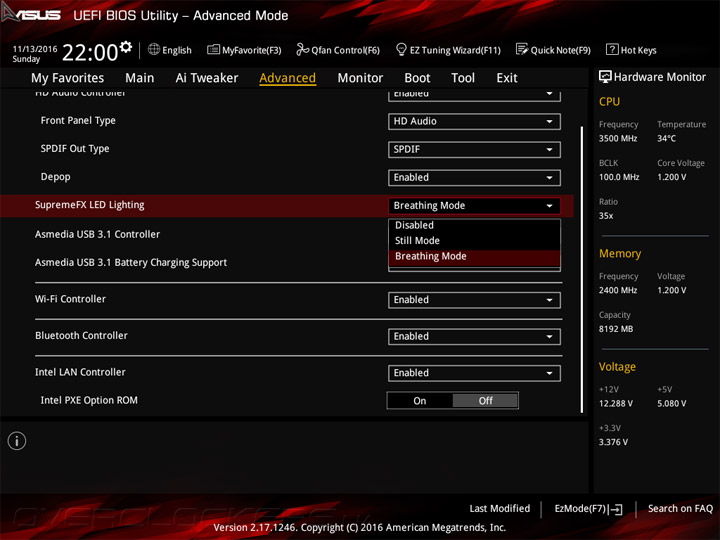Collapse the SupremeFX LED Lighting dropdown
720x540 pixels.
(474, 206)
